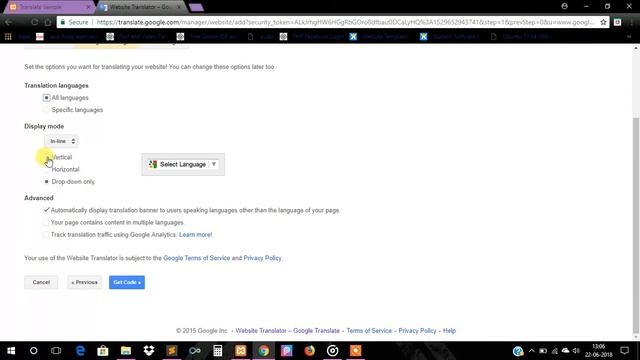Choose the Drop-down only option
Viewport: 640px width, 360px height.
click(47, 182)
